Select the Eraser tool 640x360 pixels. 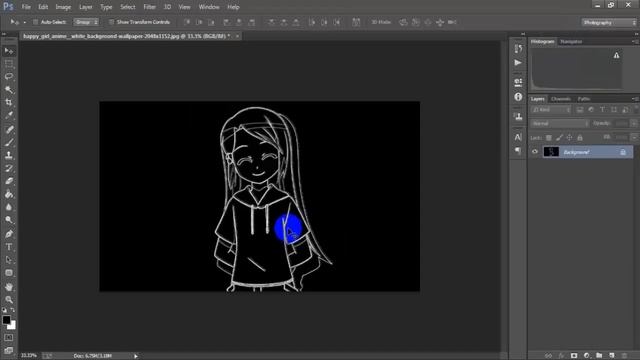point(9,181)
